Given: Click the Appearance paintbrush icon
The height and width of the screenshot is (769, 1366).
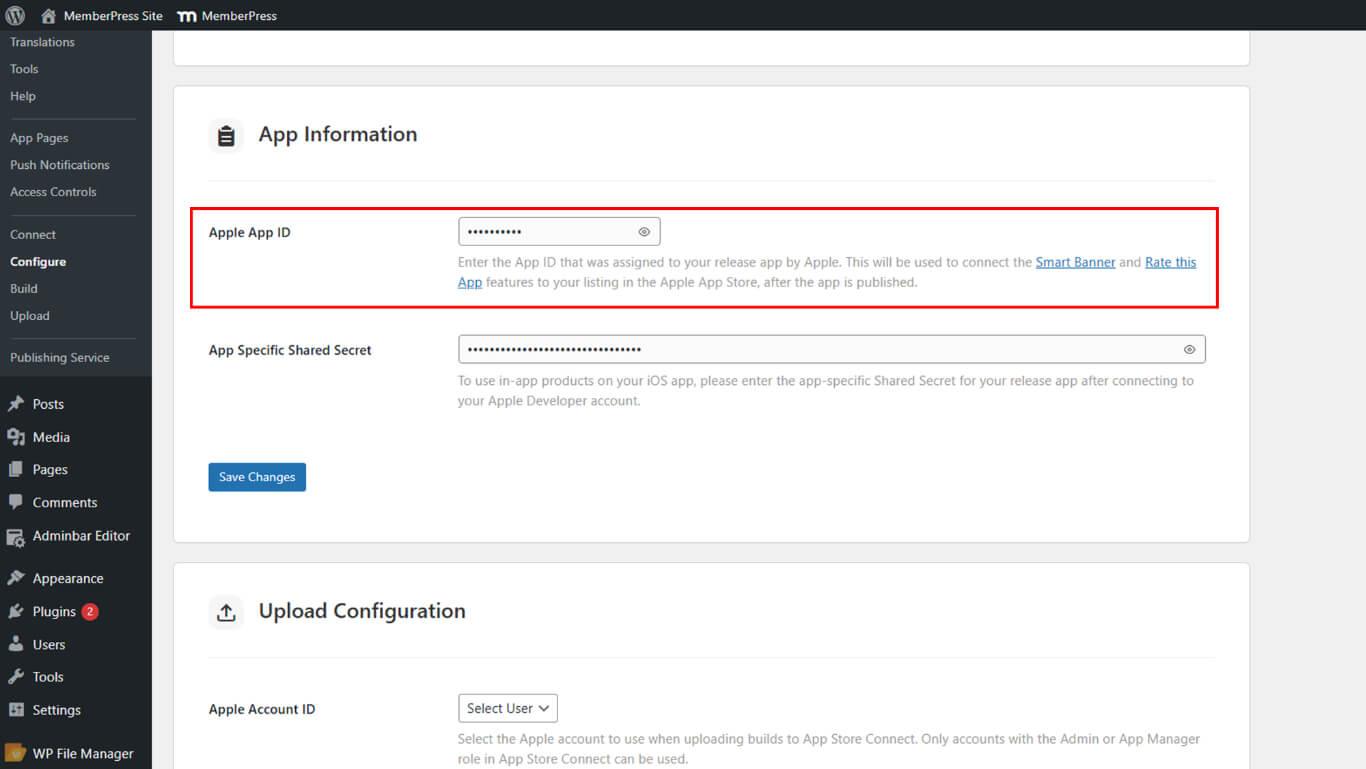Looking at the screenshot, I should click(x=16, y=578).
